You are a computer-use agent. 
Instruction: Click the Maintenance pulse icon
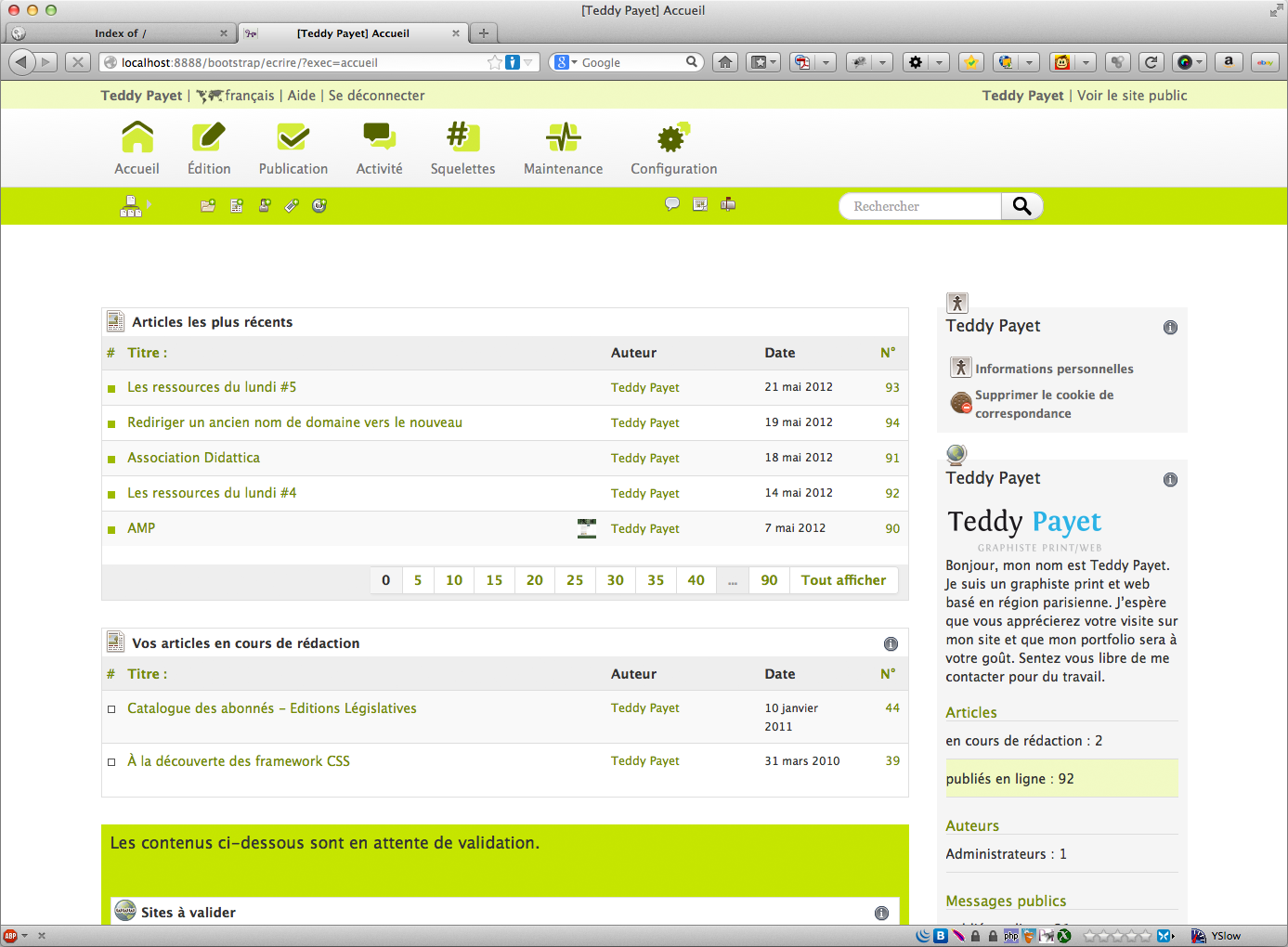563,137
